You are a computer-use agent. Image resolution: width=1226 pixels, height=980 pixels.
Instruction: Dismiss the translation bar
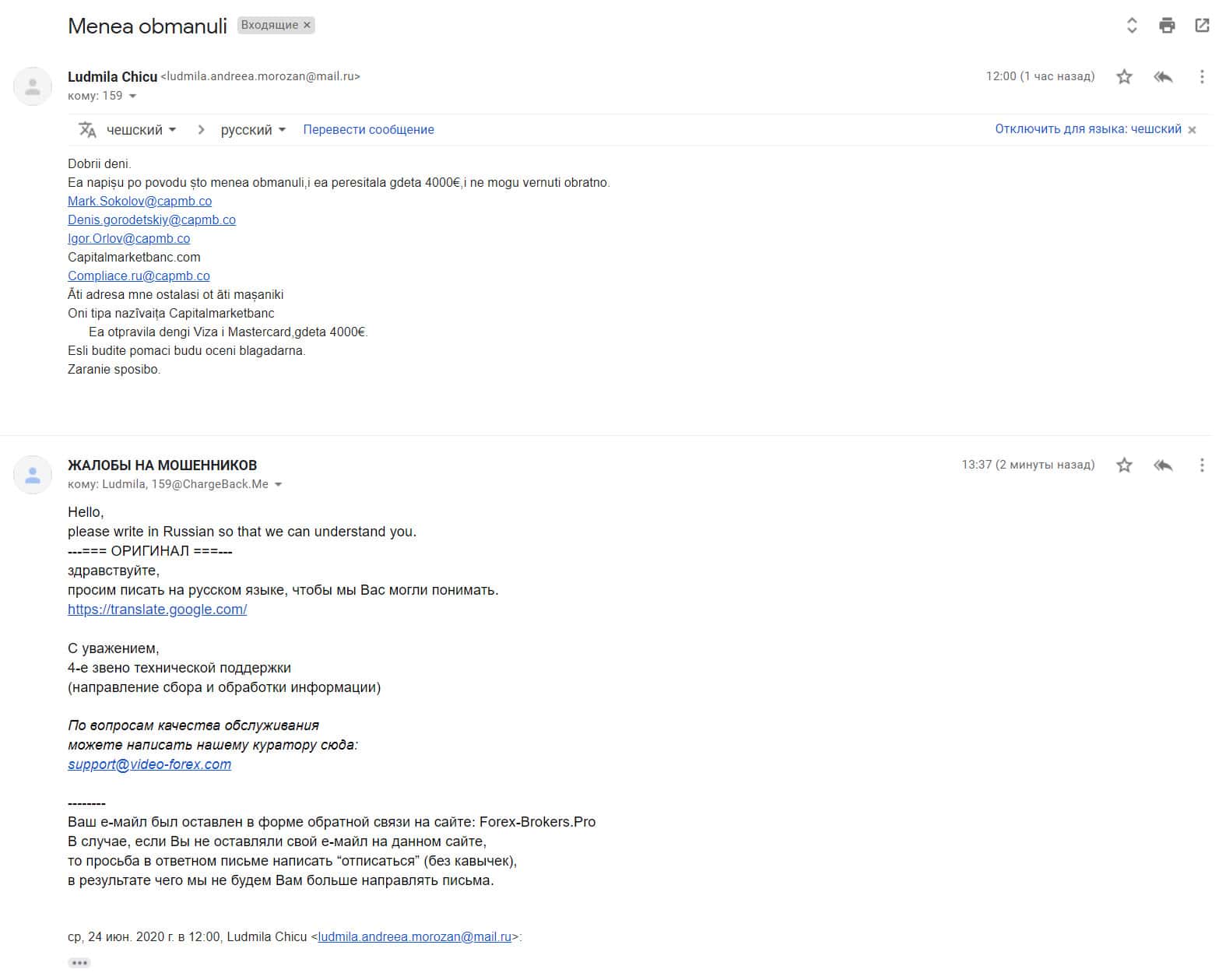(x=1192, y=130)
